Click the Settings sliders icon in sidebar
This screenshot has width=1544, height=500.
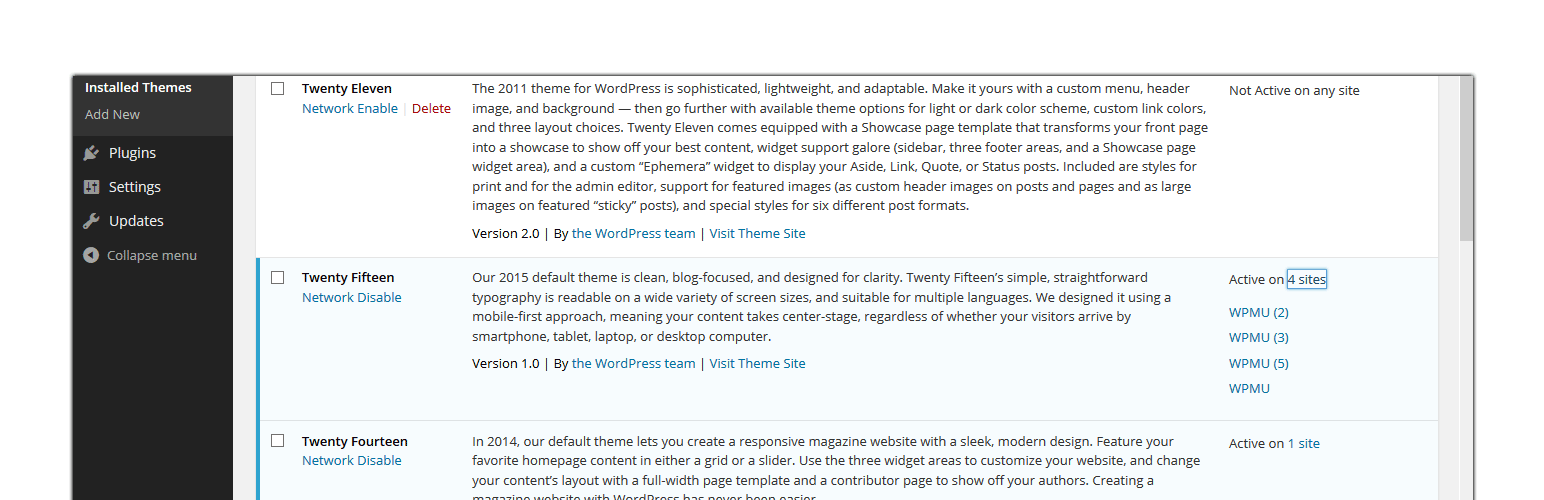tap(92, 187)
